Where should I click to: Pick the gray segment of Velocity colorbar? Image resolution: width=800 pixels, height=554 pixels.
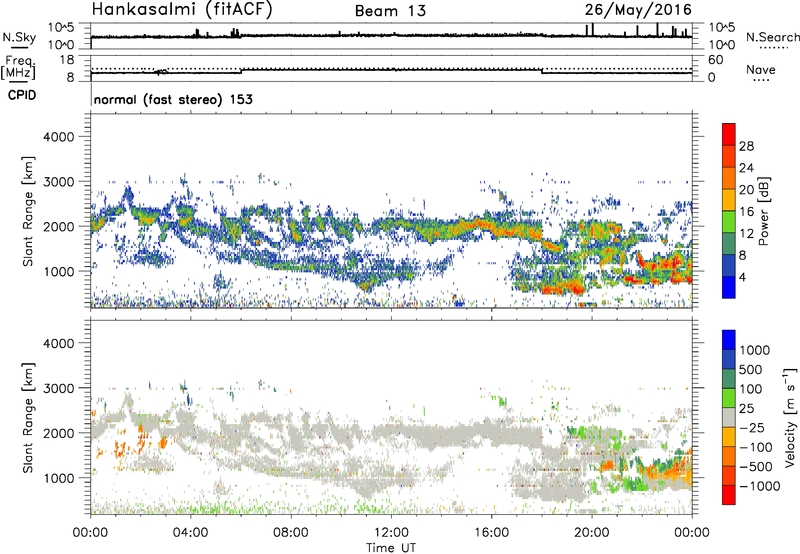coord(729,418)
